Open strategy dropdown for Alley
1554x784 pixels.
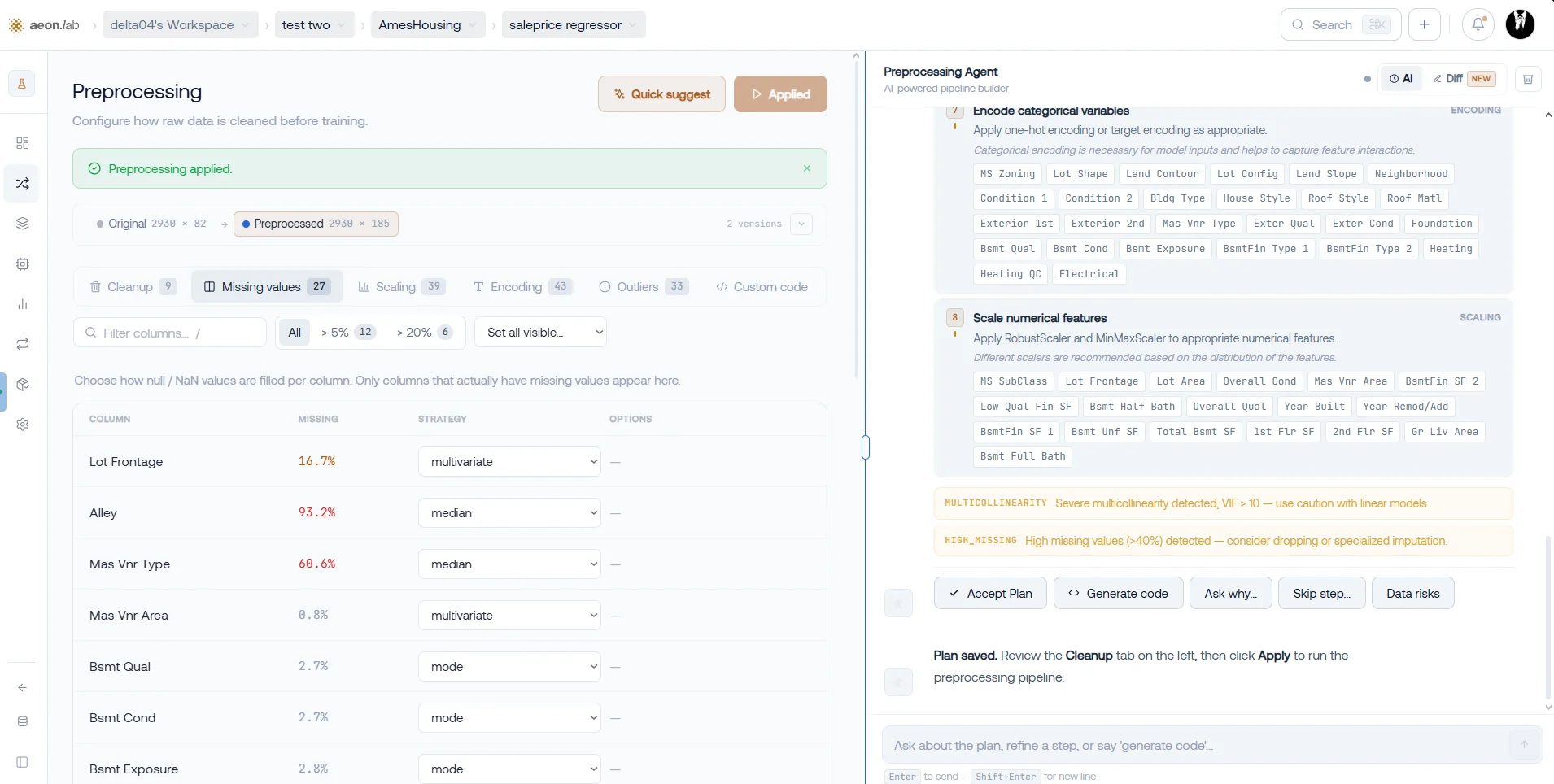pos(509,513)
